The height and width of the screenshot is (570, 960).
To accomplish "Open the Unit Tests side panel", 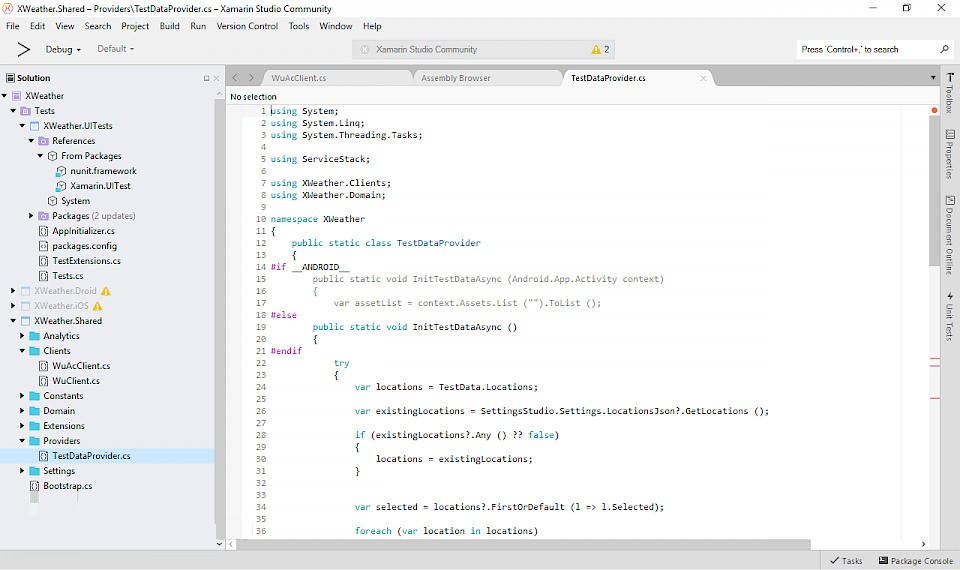I will pyautogui.click(x=950, y=316).
